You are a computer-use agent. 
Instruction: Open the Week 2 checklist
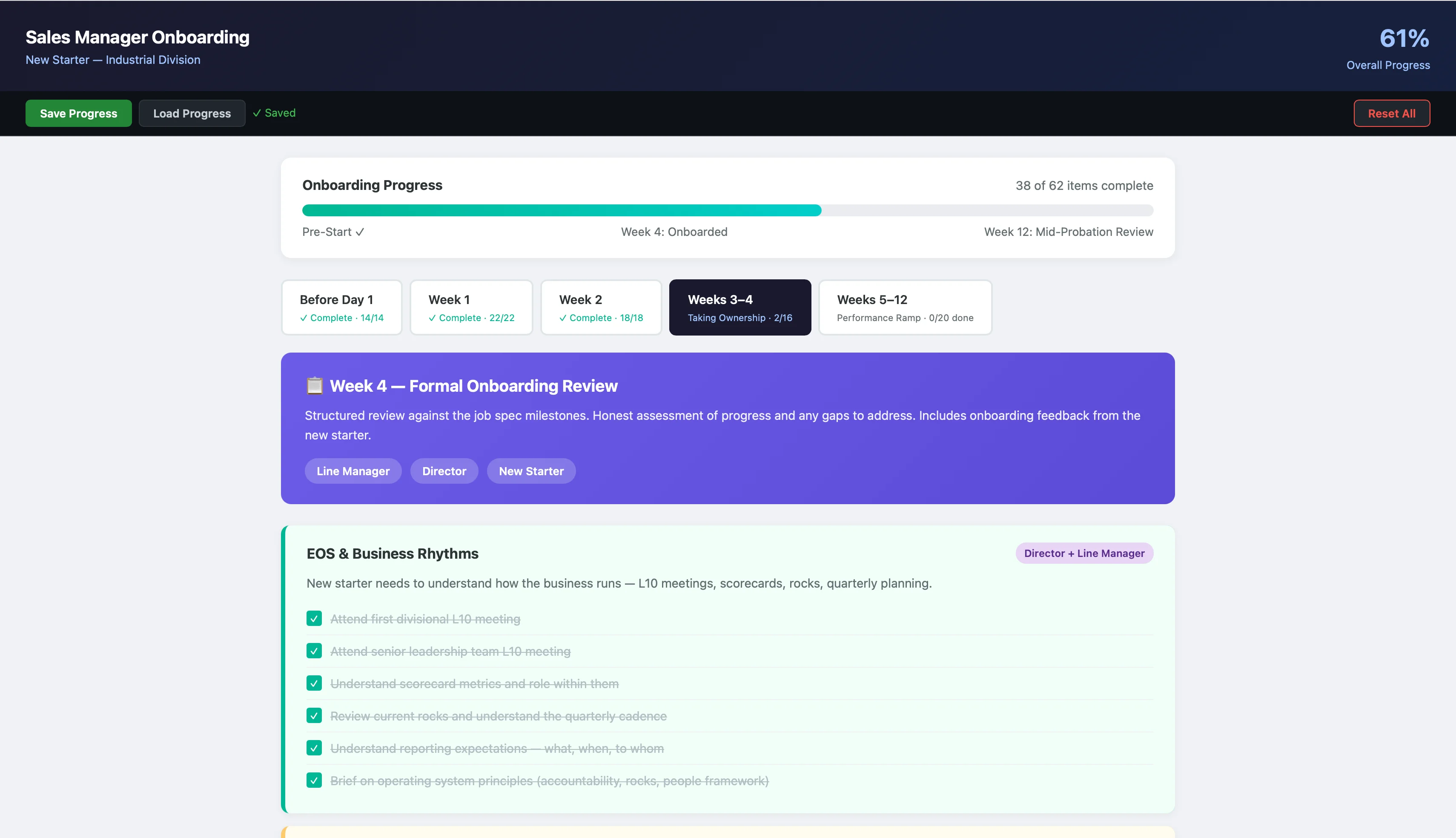(x=601, y=307)
